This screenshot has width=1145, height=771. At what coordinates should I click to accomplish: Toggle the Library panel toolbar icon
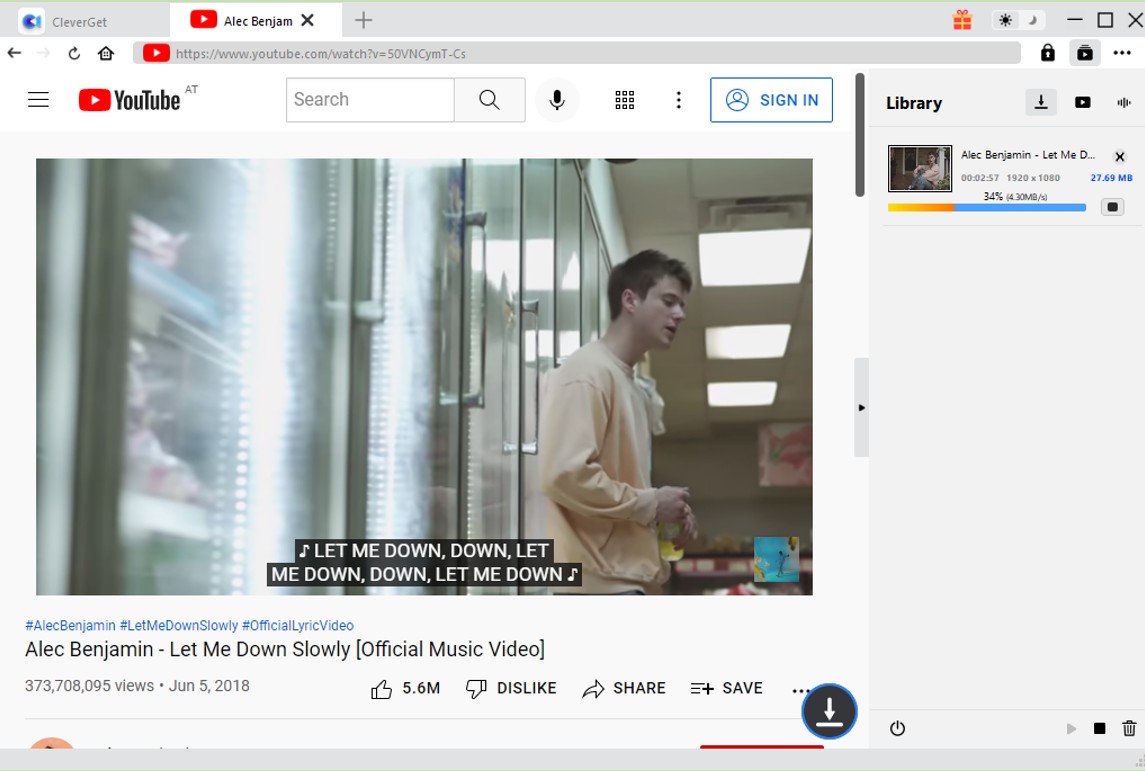click(x=1084, y=53)
